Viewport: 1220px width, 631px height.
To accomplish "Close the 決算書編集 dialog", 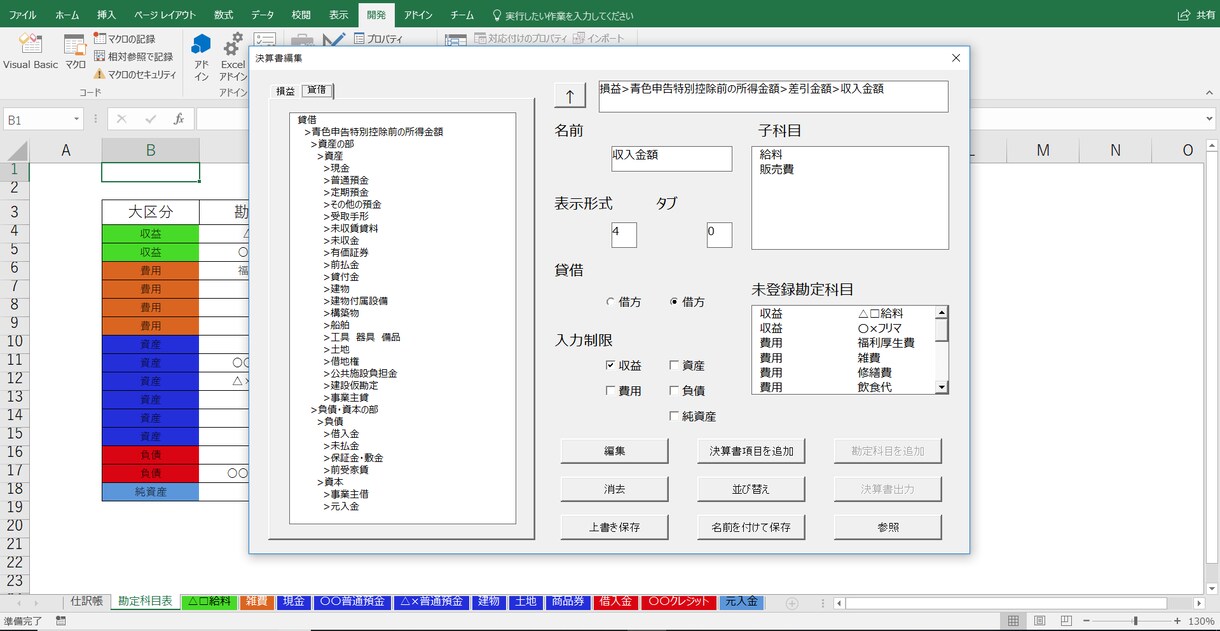I will pos(955,58).
